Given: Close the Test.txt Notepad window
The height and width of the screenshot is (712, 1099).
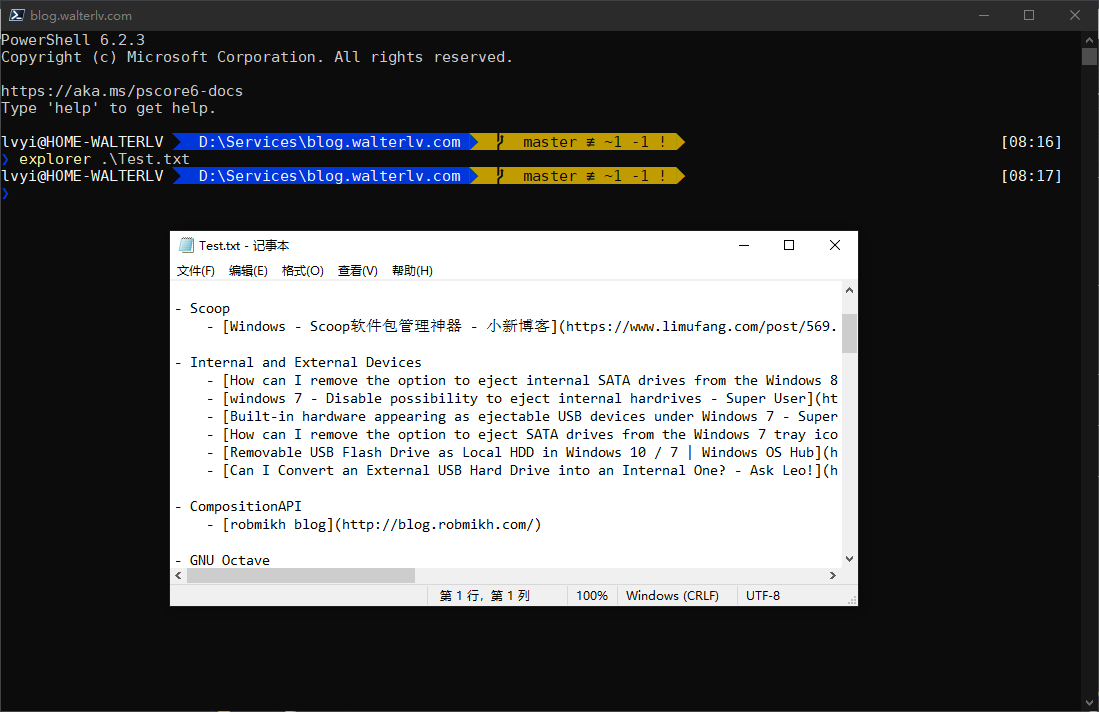Looking at the screenshot, I should 835,245.
